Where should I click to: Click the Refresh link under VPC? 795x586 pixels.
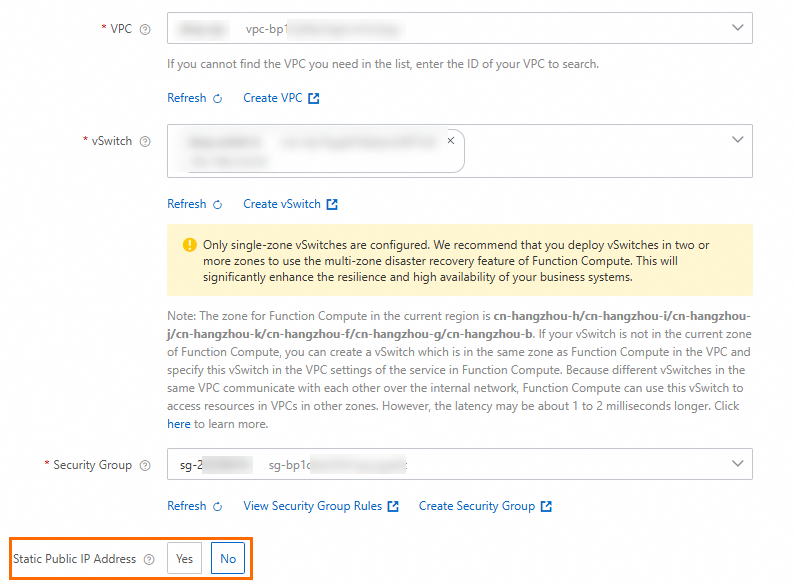[x=187, y=98]
